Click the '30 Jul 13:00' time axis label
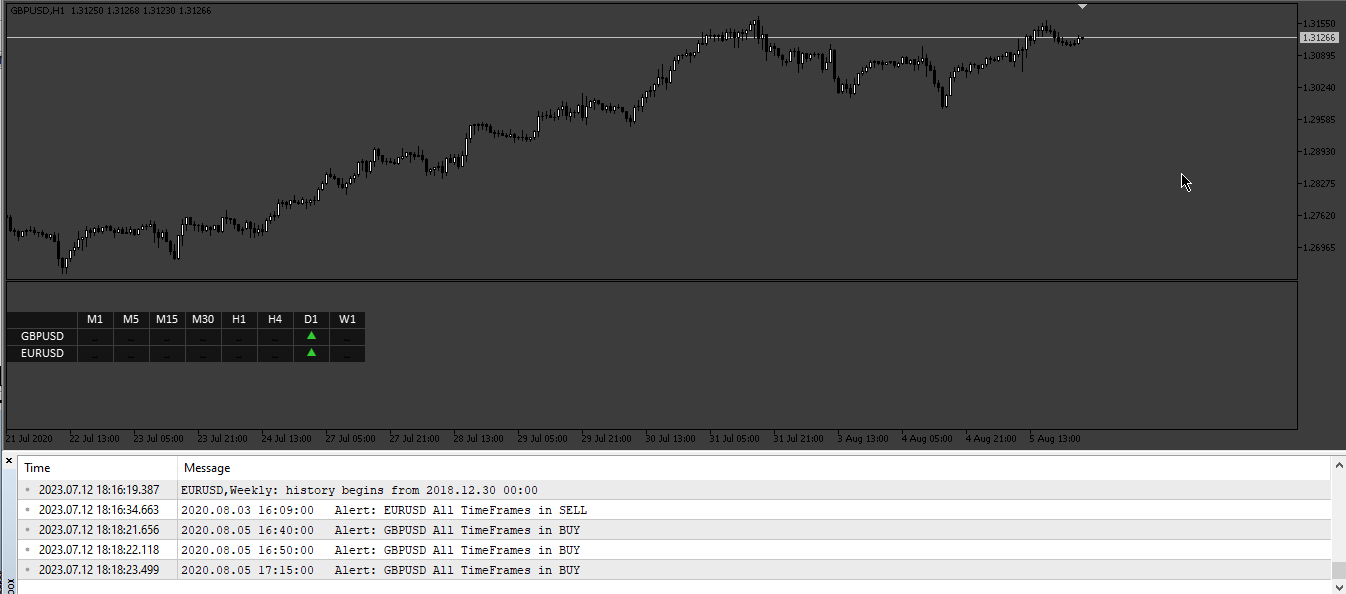This screenshot has width=1346, height=594. click(670, 438)
